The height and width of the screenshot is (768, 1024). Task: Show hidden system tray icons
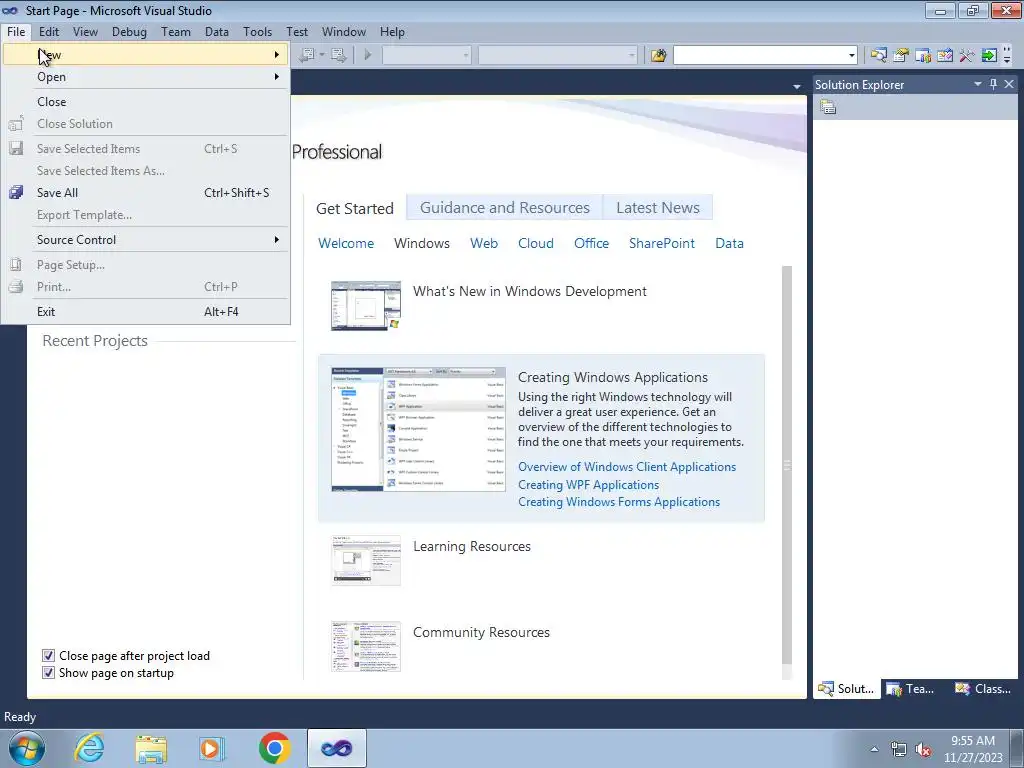click(x=874, y=749)
